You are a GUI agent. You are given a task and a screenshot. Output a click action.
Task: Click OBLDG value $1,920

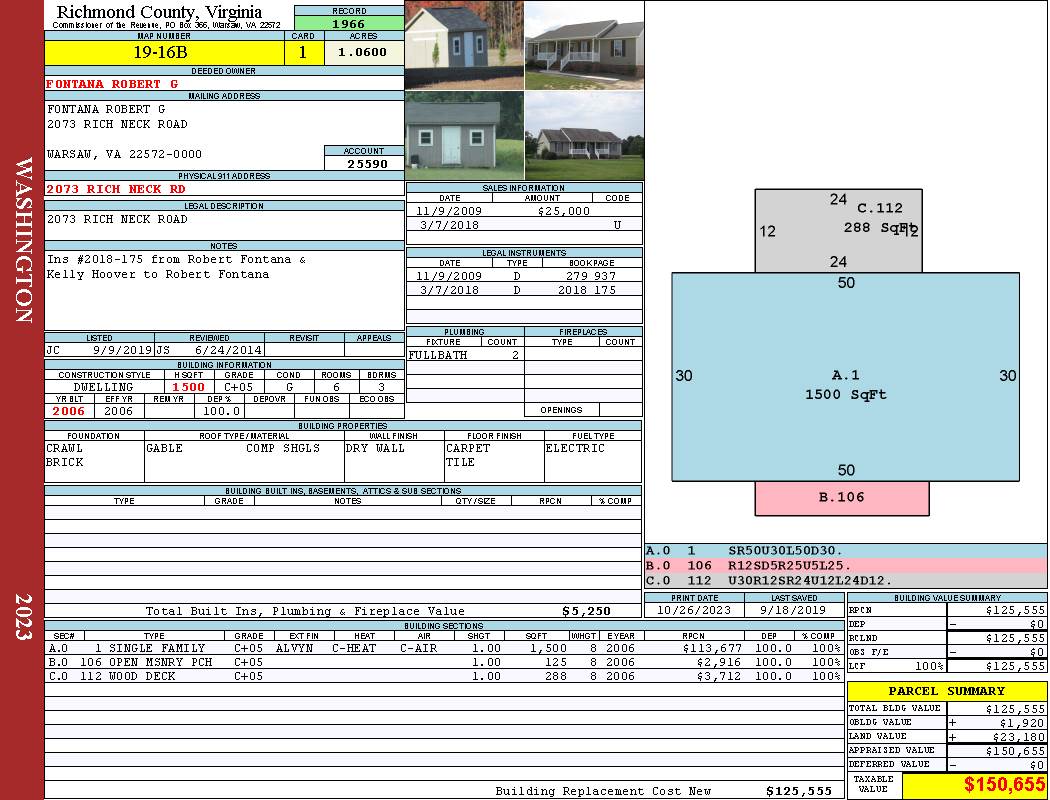[x=1022, y=723]
